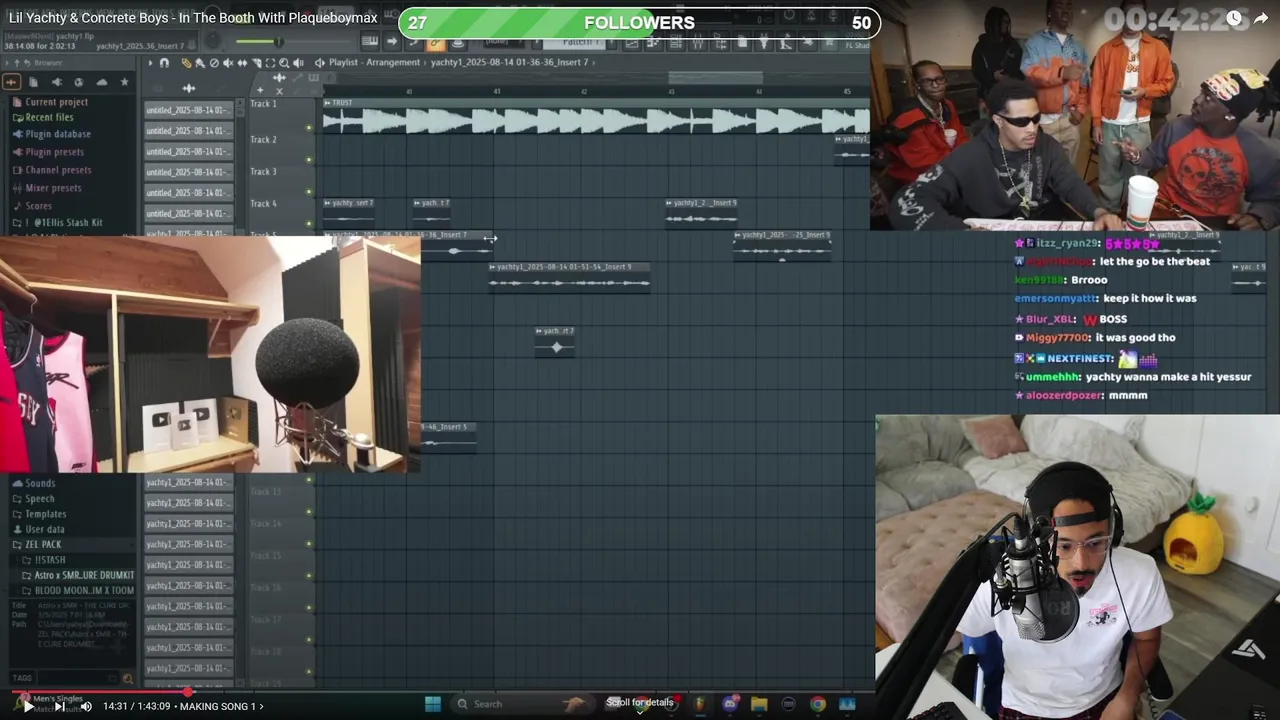Viewport: 1280px width, 720px height.
Task: Expand the MAKING SONG 1 chapter chevron
Action: pyautogui.click(x=261, y=706)
